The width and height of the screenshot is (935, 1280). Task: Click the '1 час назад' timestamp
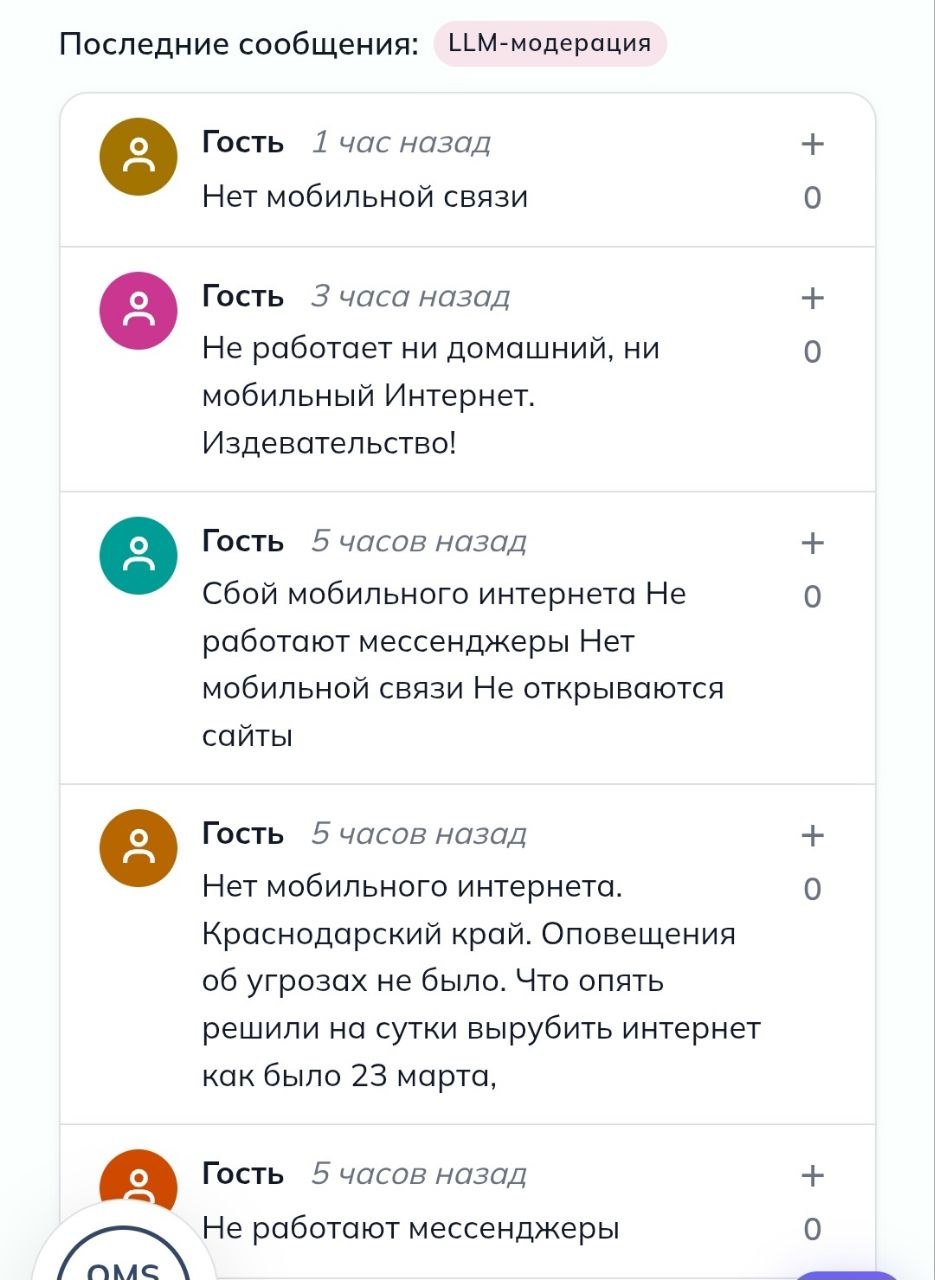tap(401, 143)
